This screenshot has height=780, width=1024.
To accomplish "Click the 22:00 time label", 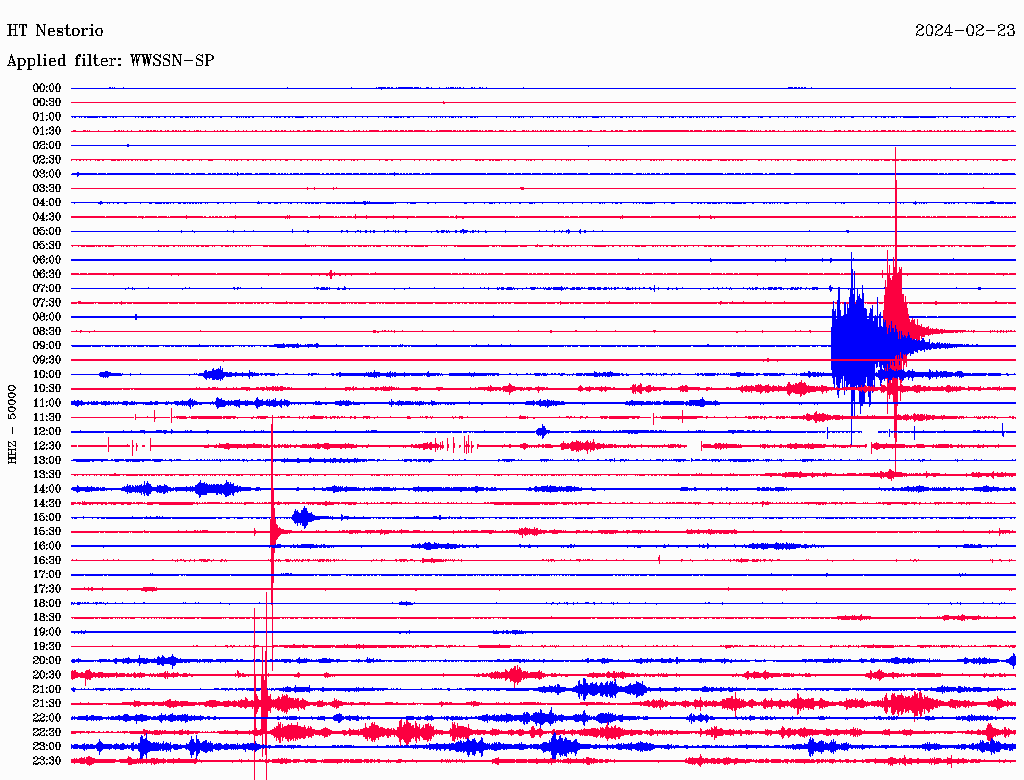I will click(x=47, y=718).
